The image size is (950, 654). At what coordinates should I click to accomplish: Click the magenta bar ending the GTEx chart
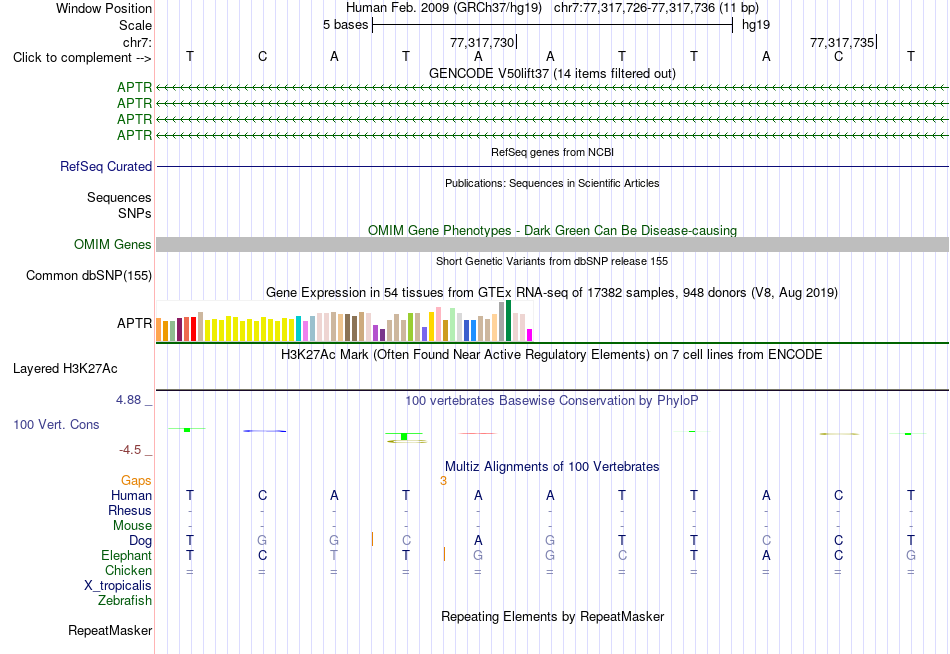pos(530,335)
